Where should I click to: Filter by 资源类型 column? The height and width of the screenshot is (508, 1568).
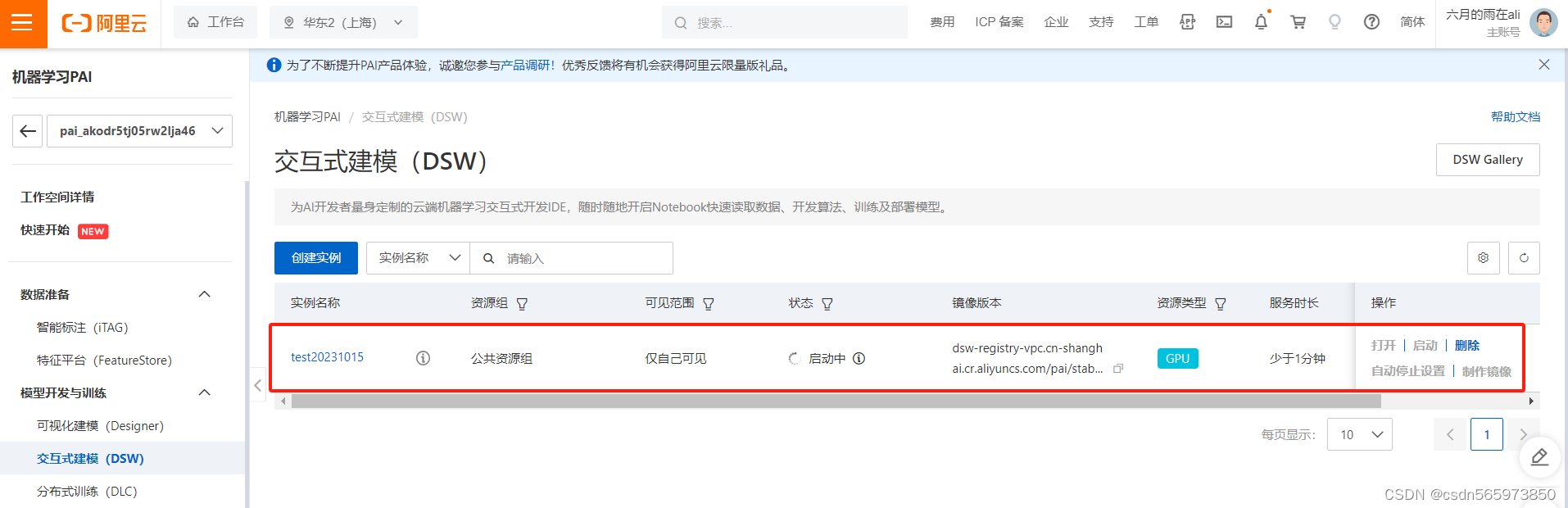tap(1221, 304)
